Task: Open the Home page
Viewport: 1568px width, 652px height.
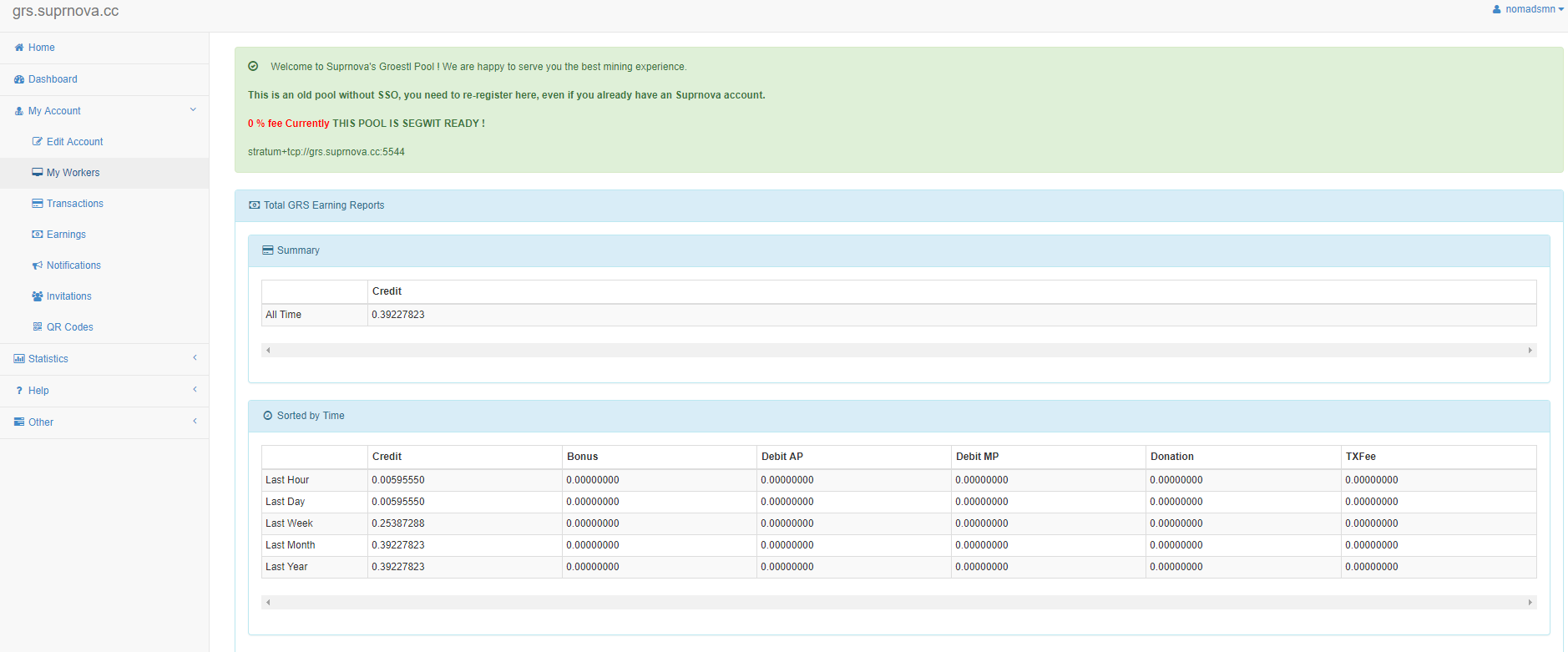Action: [41, 48]
